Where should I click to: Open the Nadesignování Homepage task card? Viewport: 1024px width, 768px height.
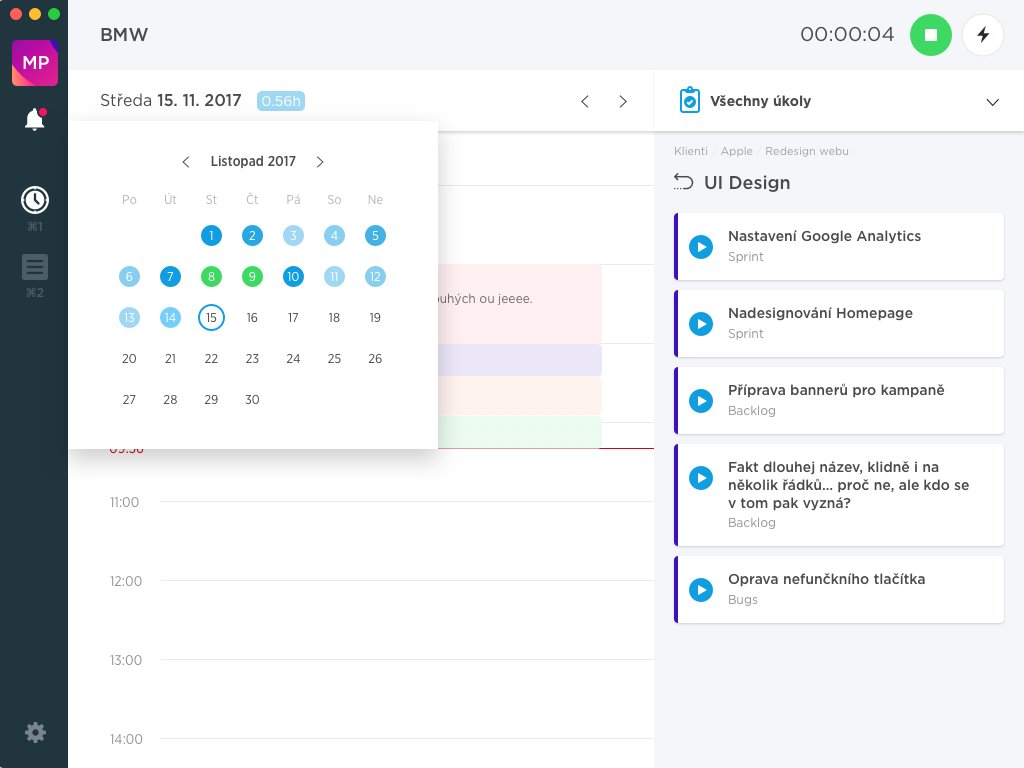(x=839, y=324)
